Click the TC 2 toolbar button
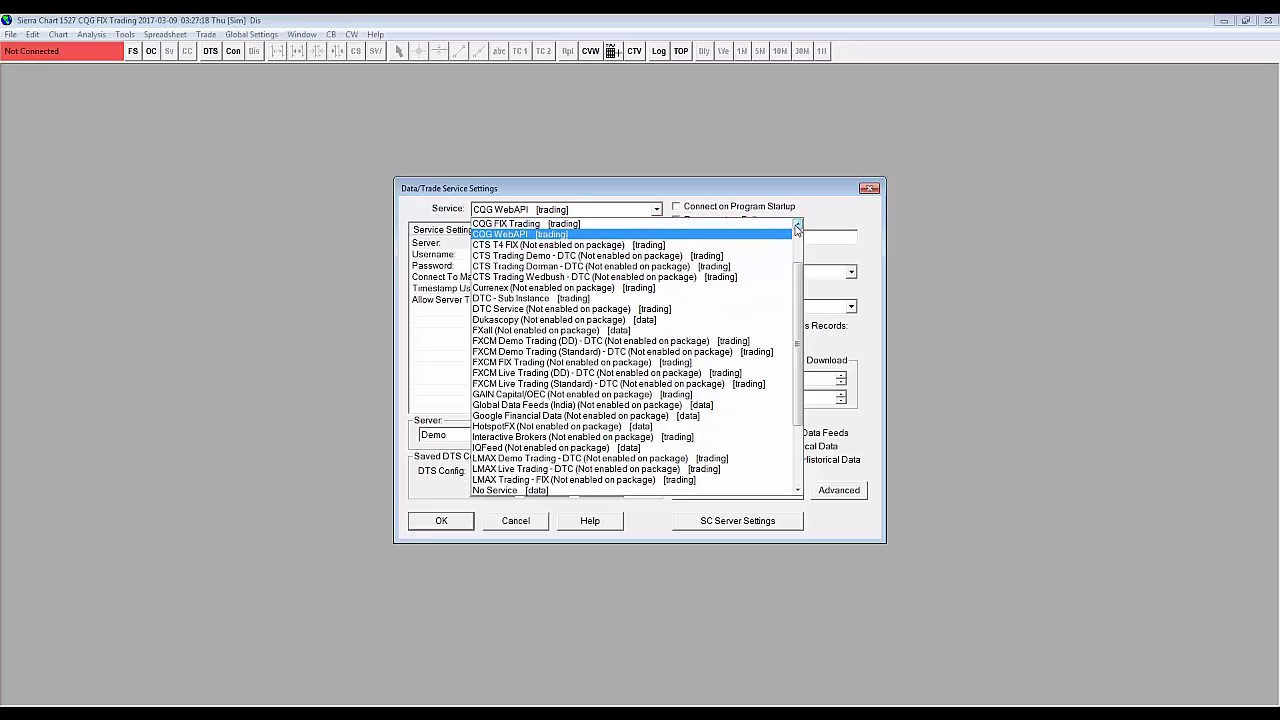The width and height of the screenshot is (1280, 720). coord(543,51)
